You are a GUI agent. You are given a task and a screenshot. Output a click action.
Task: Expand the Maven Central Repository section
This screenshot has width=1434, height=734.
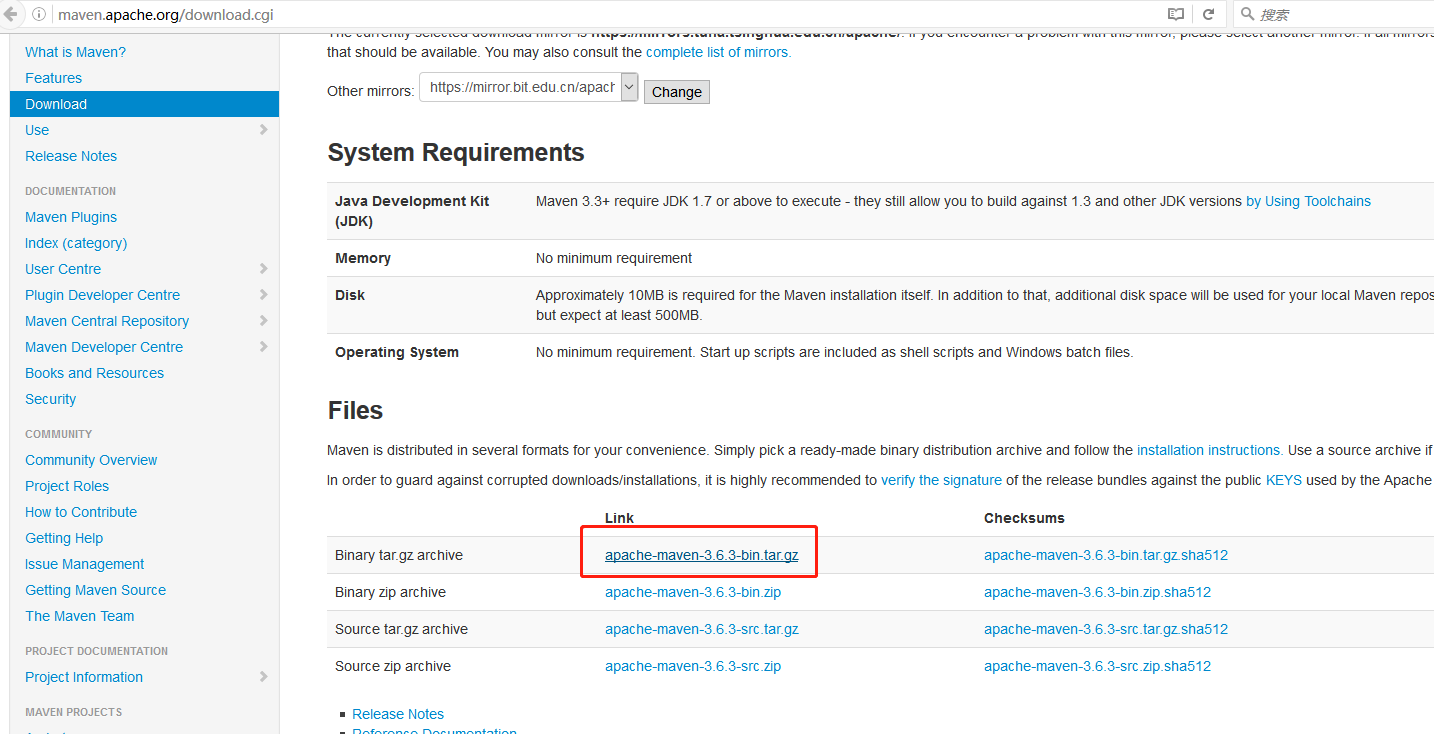pyautogui.click(x=264, y=320)
